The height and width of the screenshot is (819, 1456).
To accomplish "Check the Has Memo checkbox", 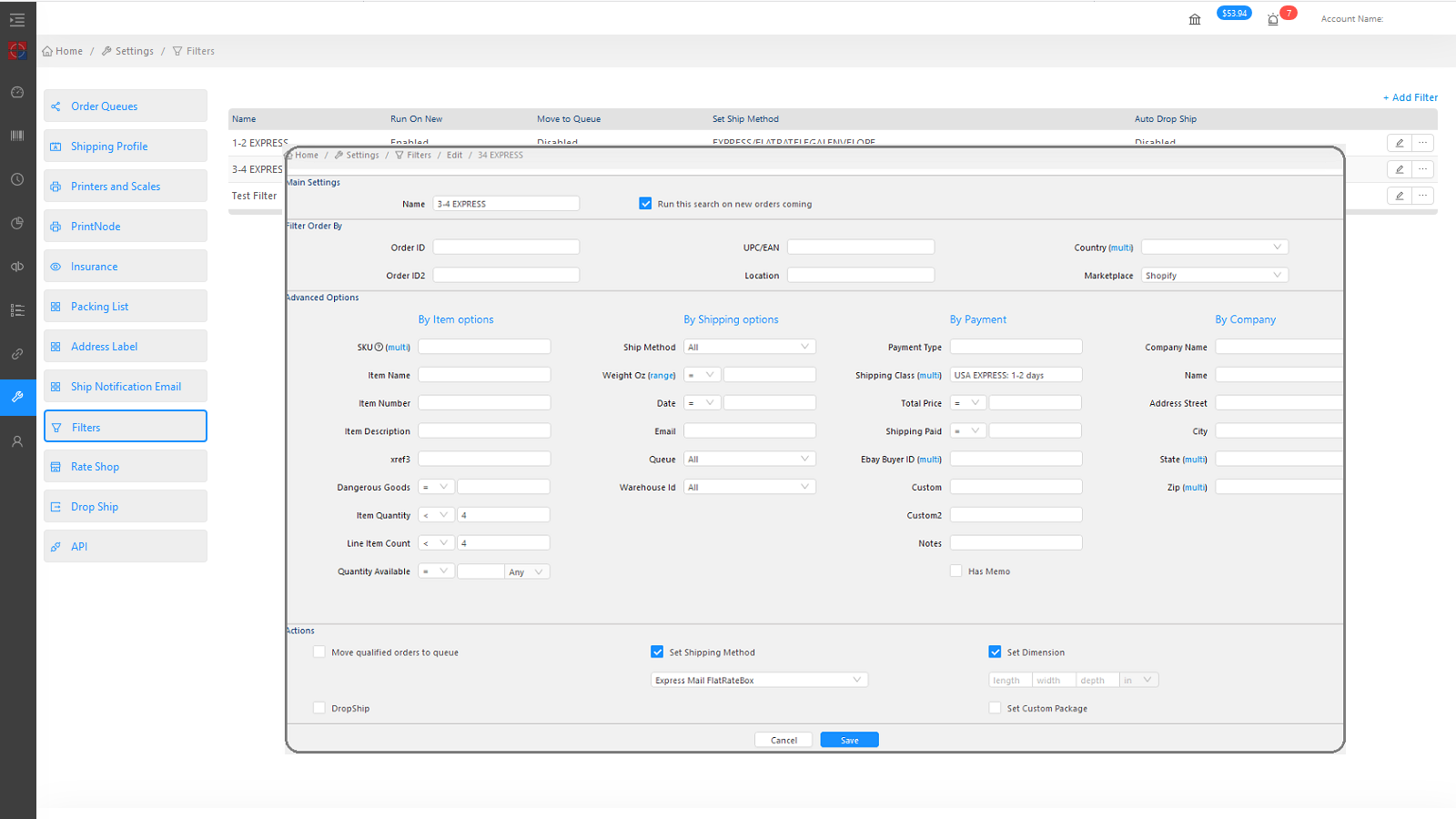I will (x=956, y=571).
